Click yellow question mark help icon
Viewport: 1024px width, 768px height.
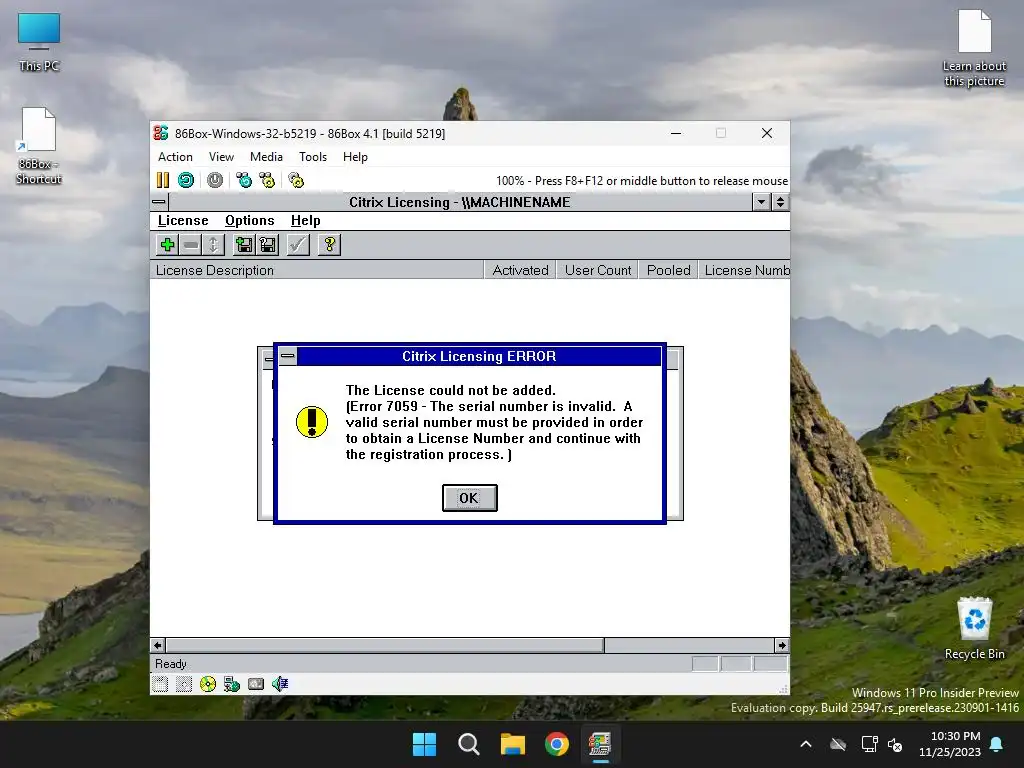(330, 245)
